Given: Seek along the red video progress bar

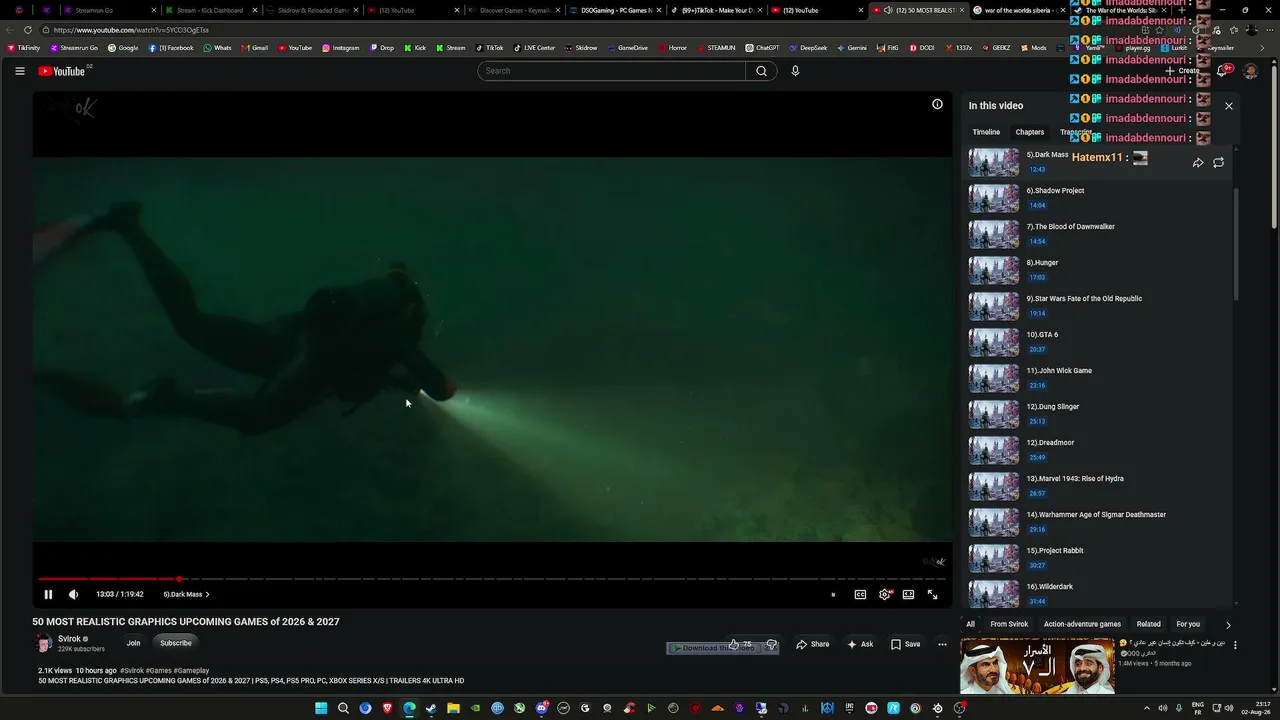Looking at the screenshot, I should (492, 579).
